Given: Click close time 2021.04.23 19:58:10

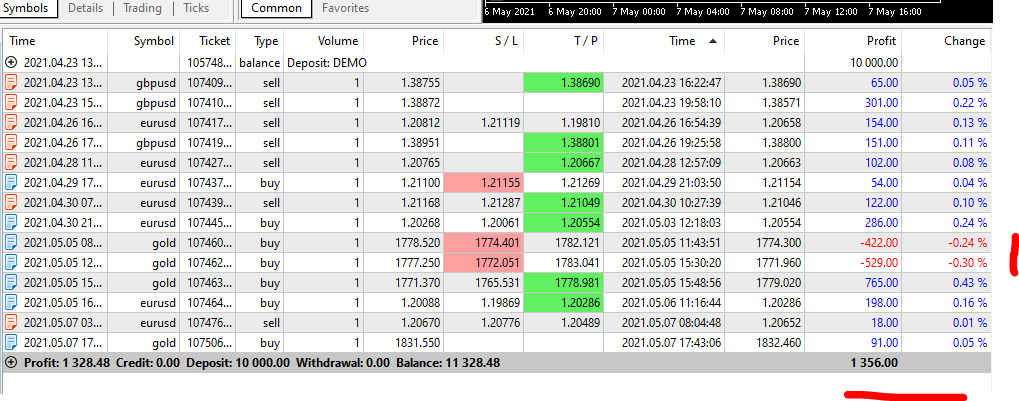Looking at the screenshot, I should coord(669,103).
